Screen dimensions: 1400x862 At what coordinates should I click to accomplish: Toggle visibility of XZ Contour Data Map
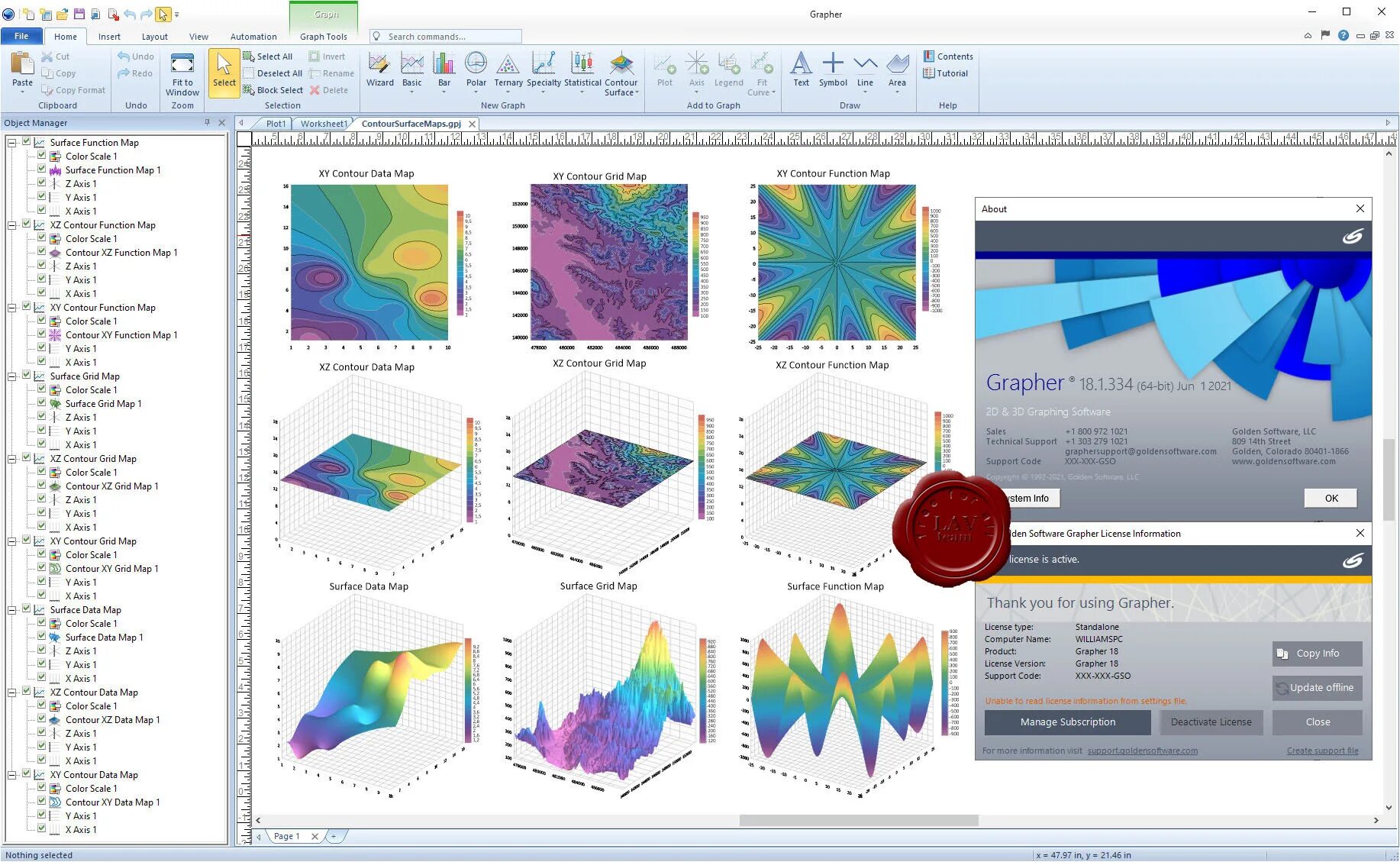pyautogui.click(x=27, y=692)
